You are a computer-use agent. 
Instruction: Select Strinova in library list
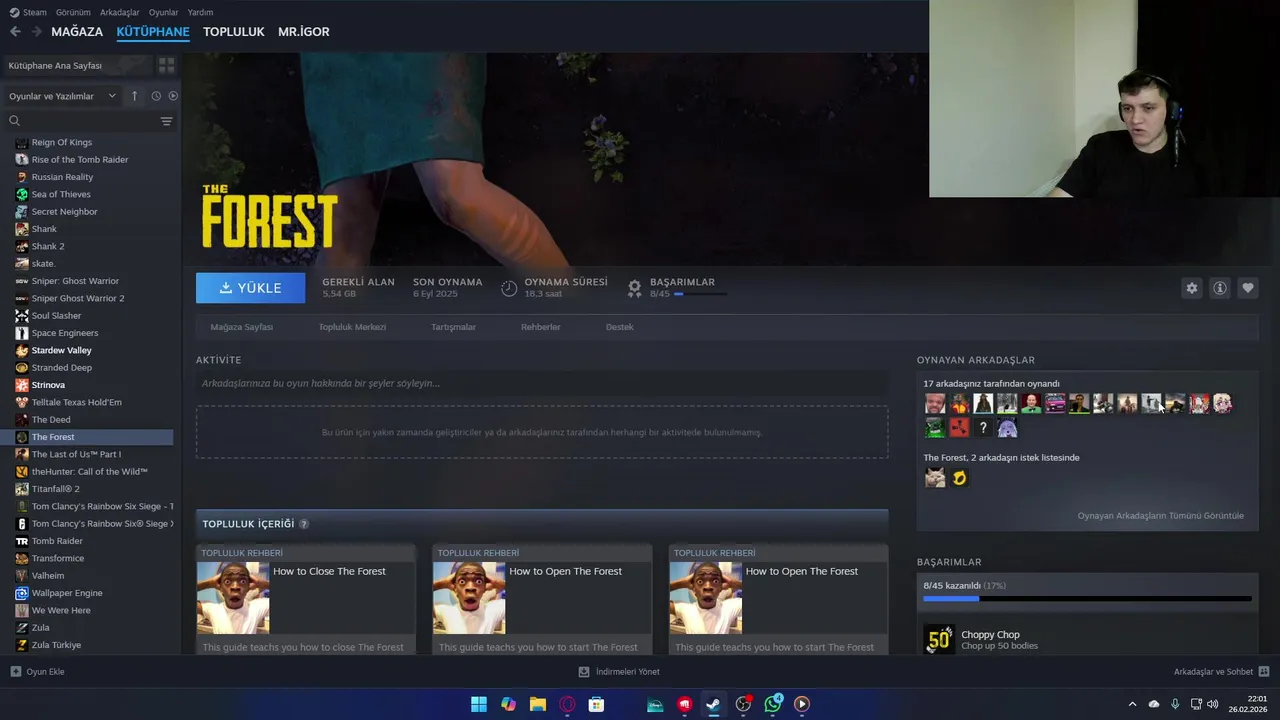coord(48,385)
